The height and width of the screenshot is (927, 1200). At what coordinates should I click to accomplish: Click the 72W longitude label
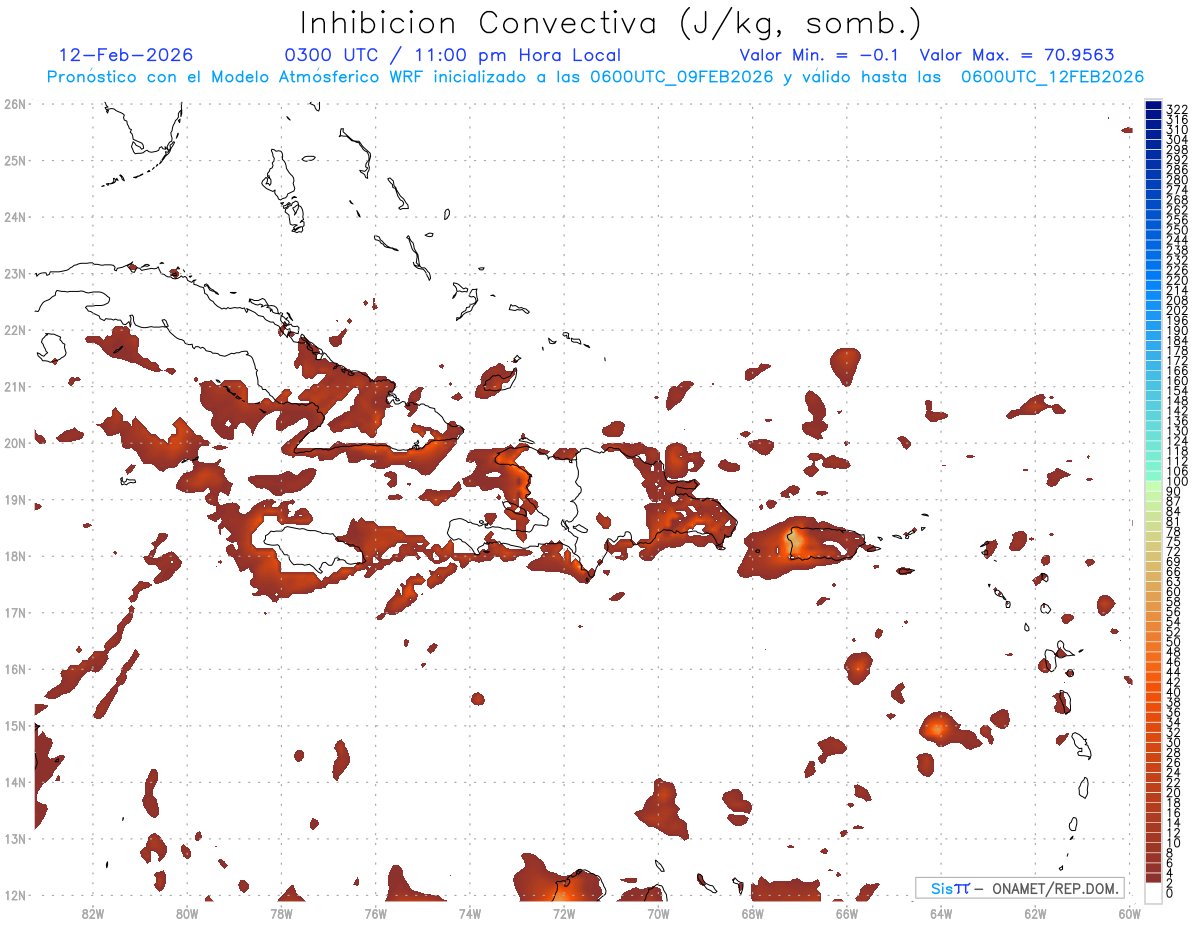564,913
